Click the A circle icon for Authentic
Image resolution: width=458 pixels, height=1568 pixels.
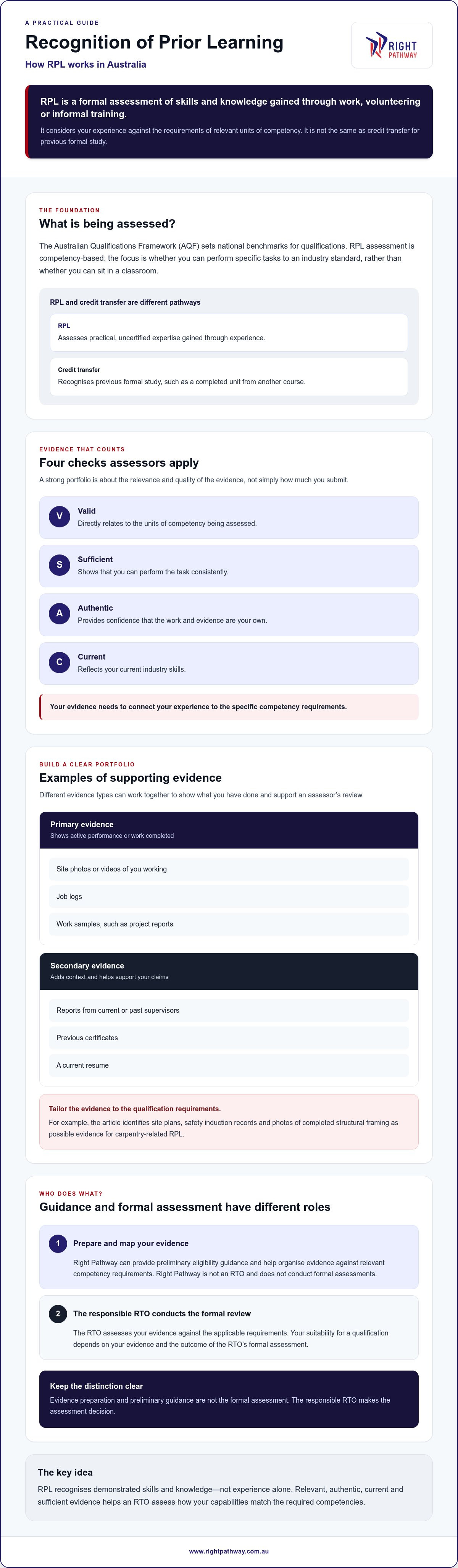pos(59,614)
